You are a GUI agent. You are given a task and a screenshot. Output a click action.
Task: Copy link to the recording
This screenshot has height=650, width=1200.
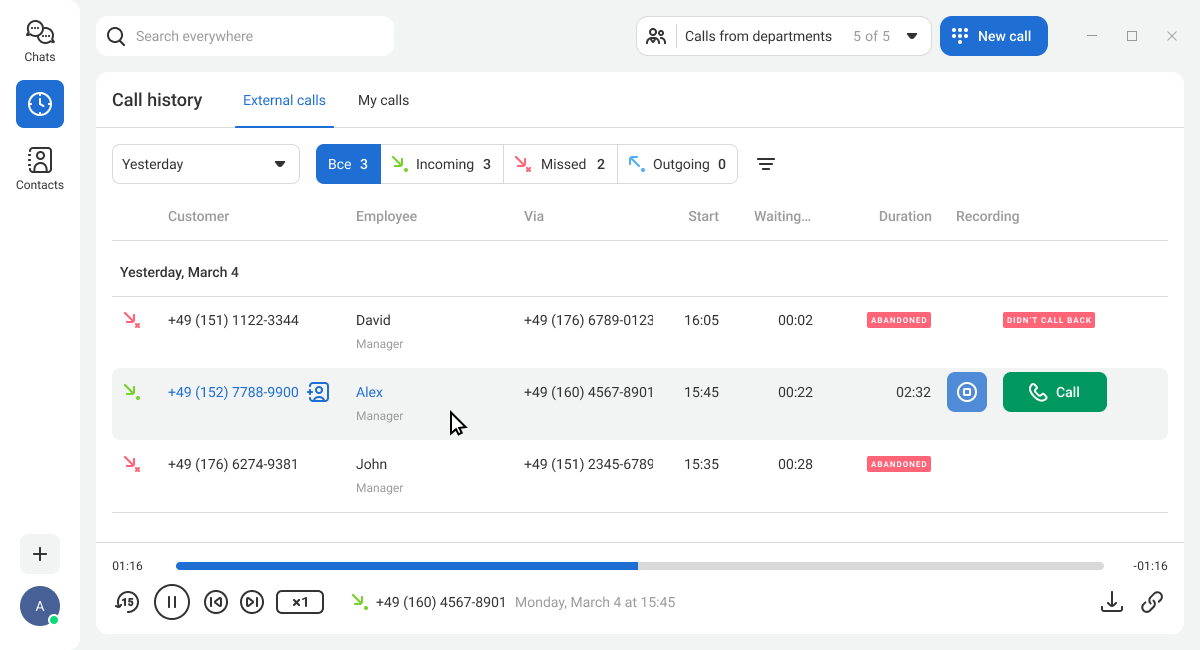1152,602
